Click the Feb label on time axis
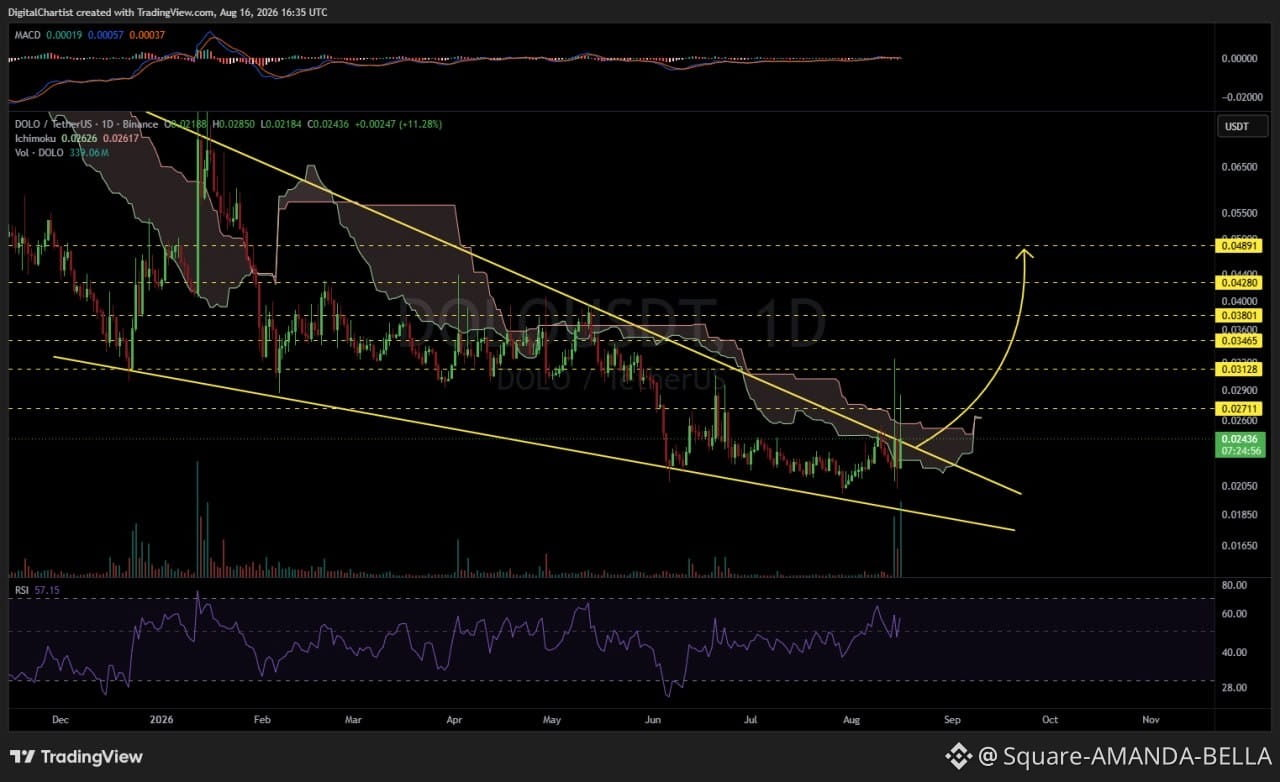Screen dimensions: 1280x782 [262, 719]
